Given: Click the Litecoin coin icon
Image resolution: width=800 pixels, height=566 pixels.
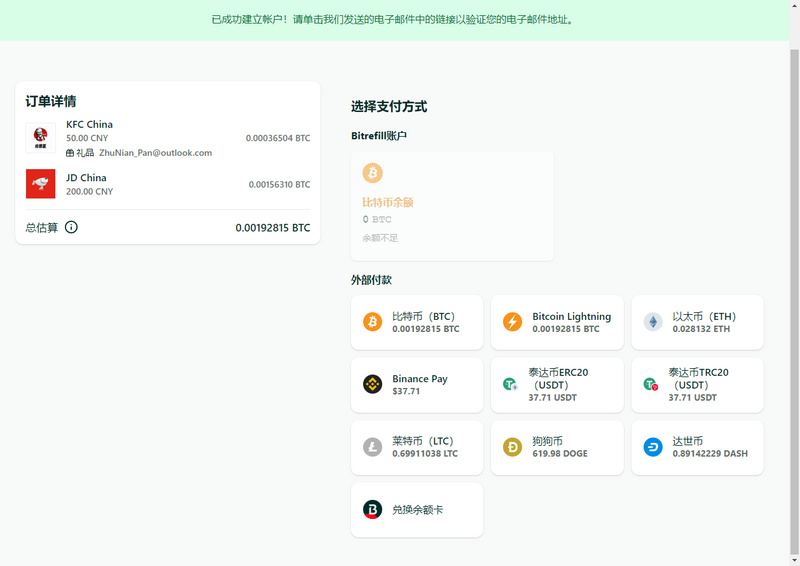Looking at the screenshot, I should [372, 447].
